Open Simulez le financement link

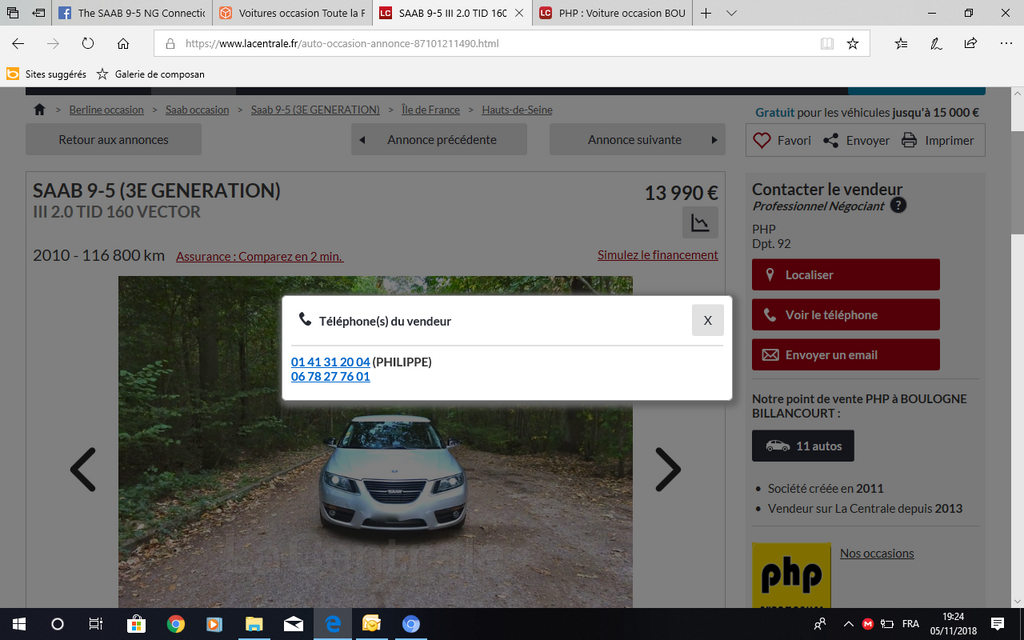658,255
